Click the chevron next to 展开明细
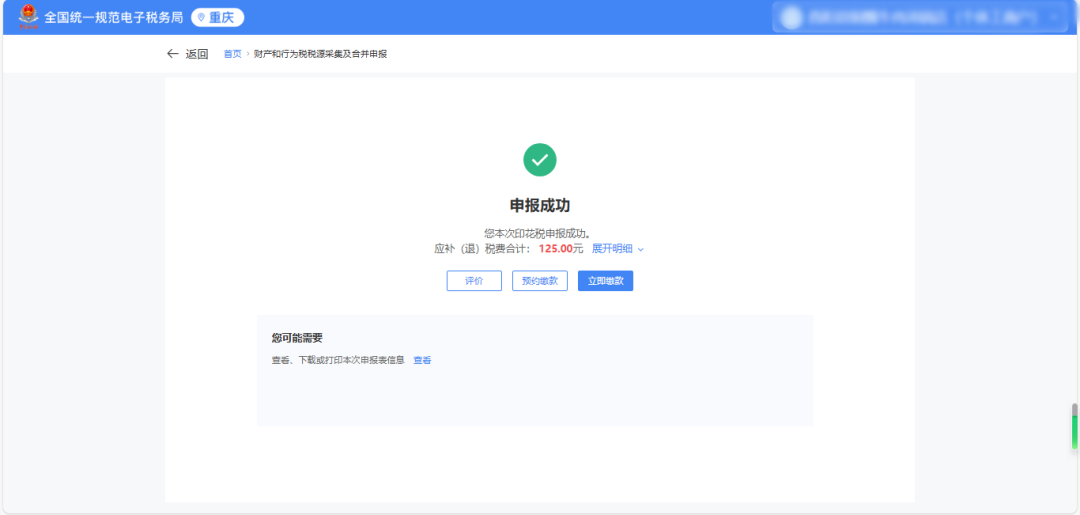 tap(641, 249)
